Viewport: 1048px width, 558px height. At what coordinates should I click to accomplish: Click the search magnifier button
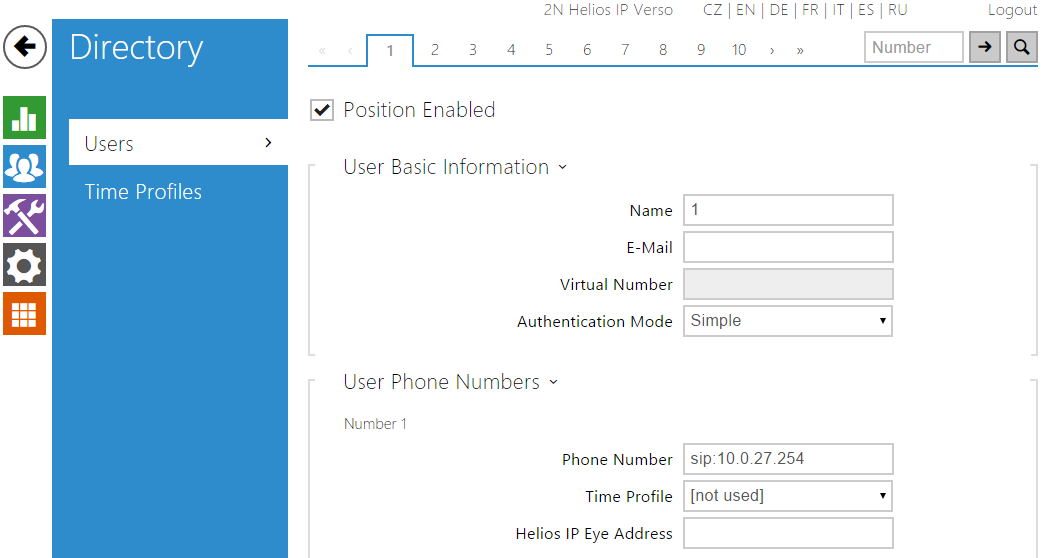tap(1021, 47)
